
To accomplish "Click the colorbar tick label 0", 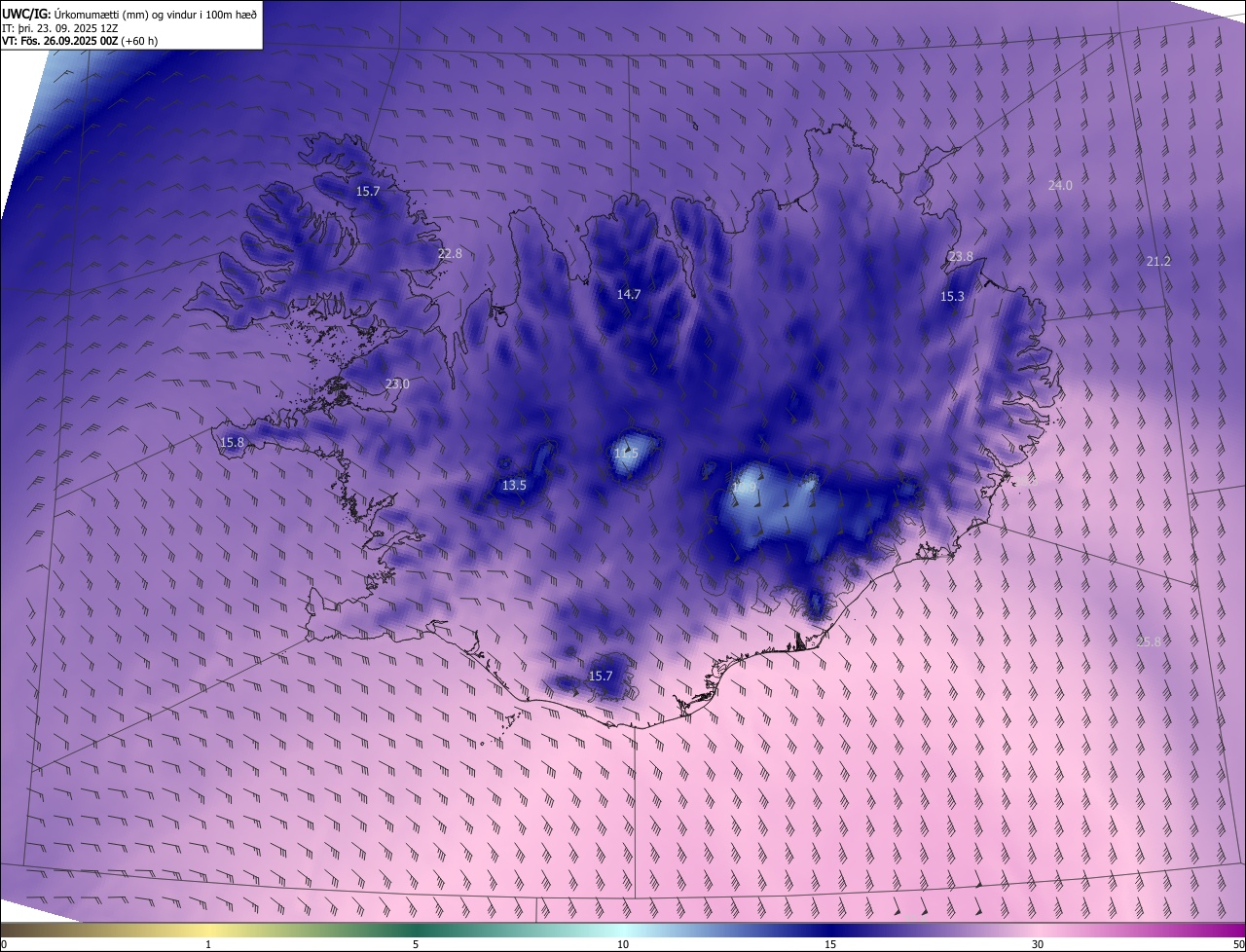I will [x=4, y=944].
